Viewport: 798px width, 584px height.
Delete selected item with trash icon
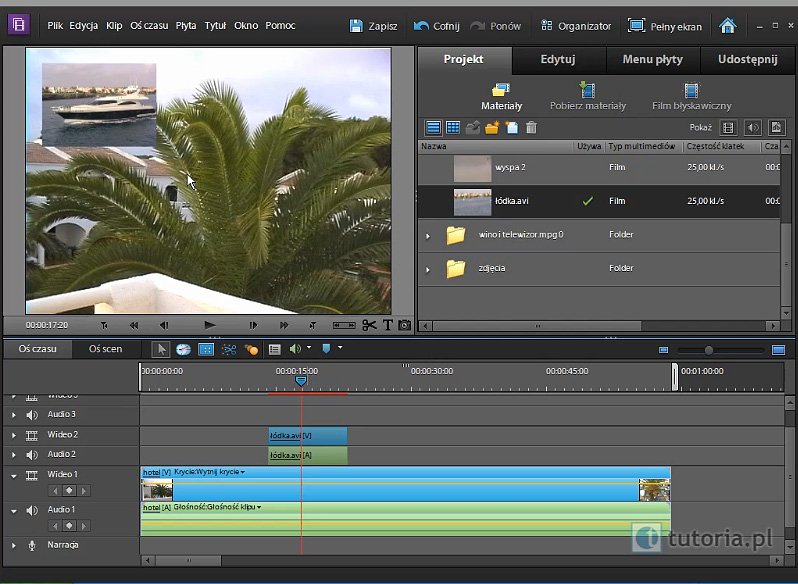tap(531, 127)
